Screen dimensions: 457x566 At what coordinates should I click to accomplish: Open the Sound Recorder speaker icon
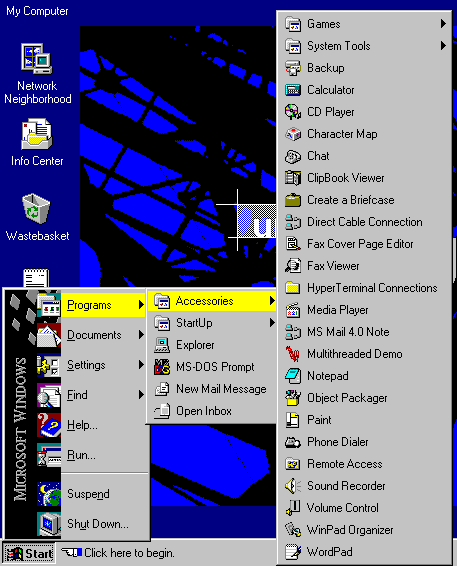[x=293, y=486]
